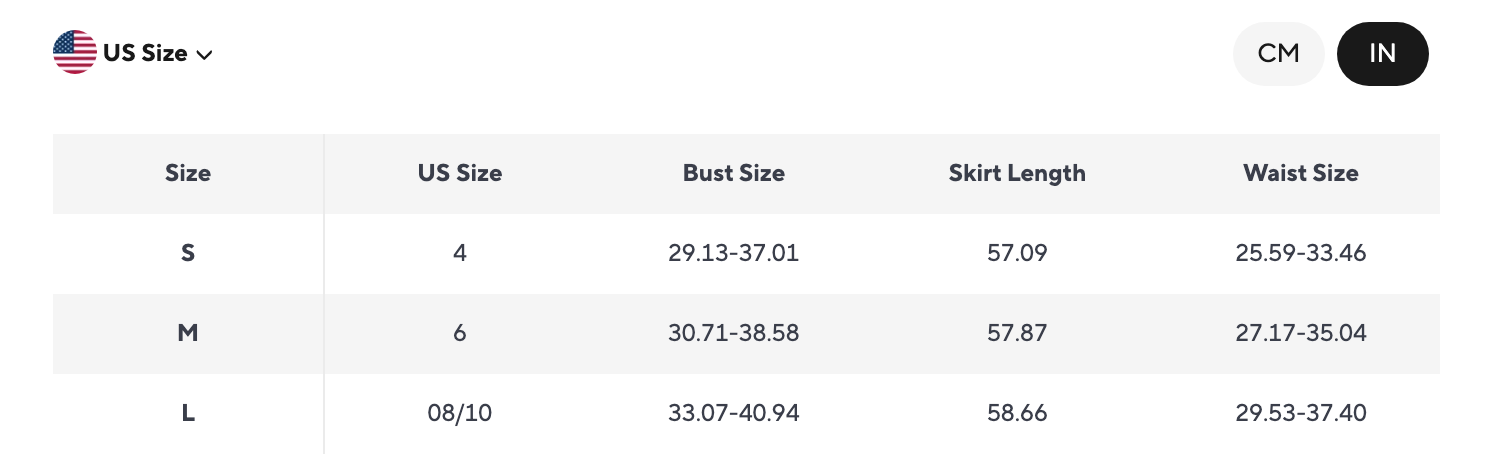Click US size 4 cell

[460, 253]
